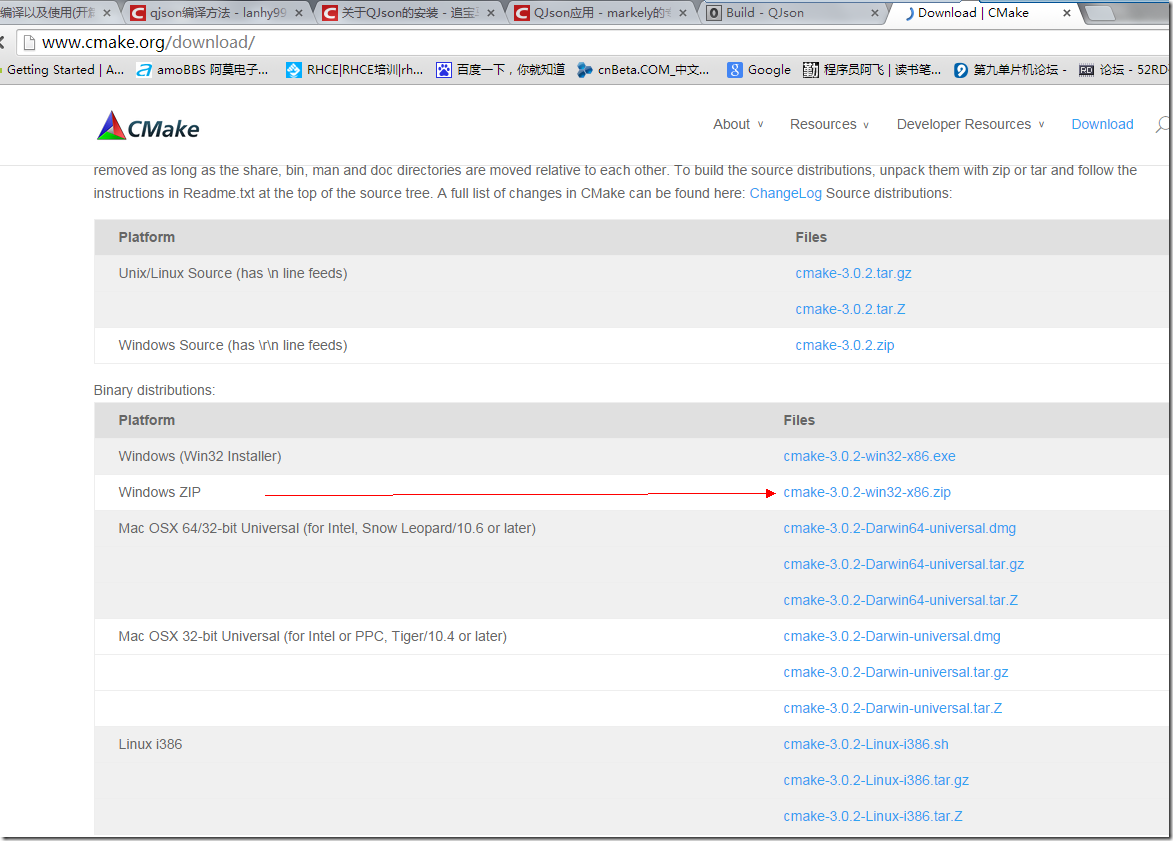Click the CMake logo

click(x=148, y=126)
